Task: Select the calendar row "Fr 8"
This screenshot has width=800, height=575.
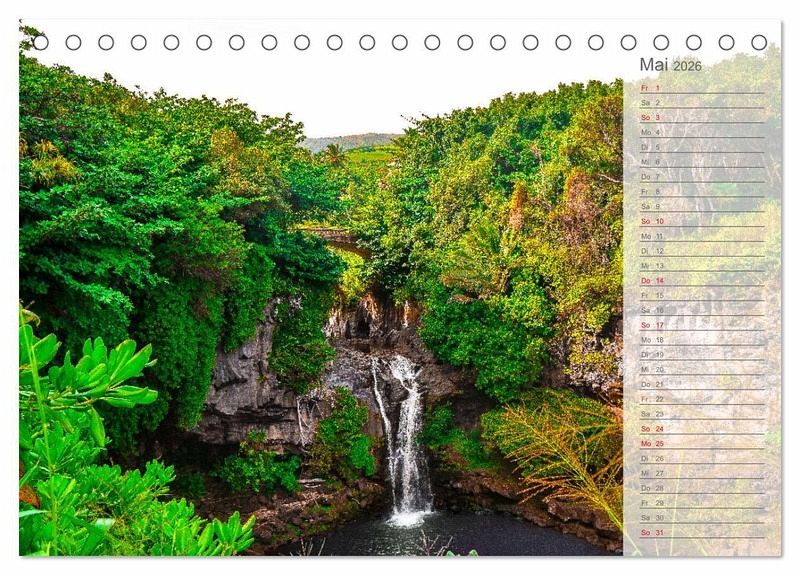Action: point(702,191)
